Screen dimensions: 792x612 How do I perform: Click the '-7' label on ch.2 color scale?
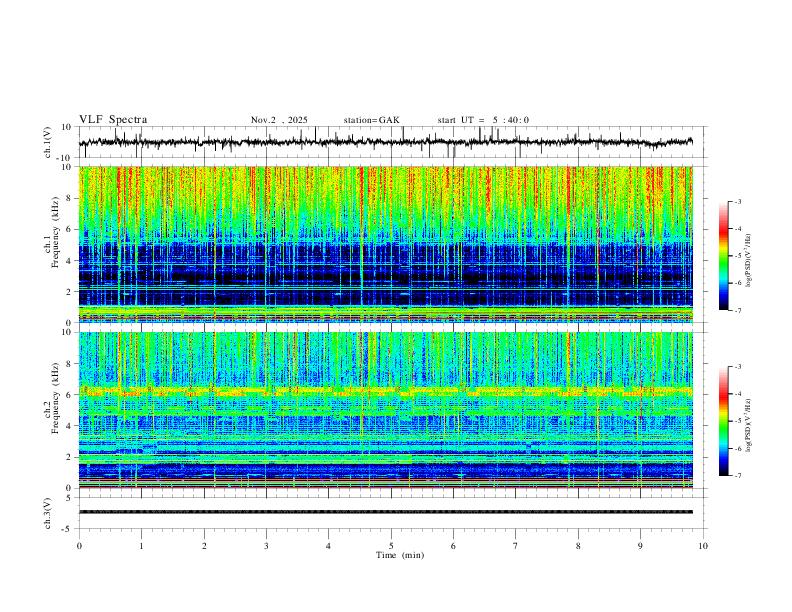click(x=737, y=476)
